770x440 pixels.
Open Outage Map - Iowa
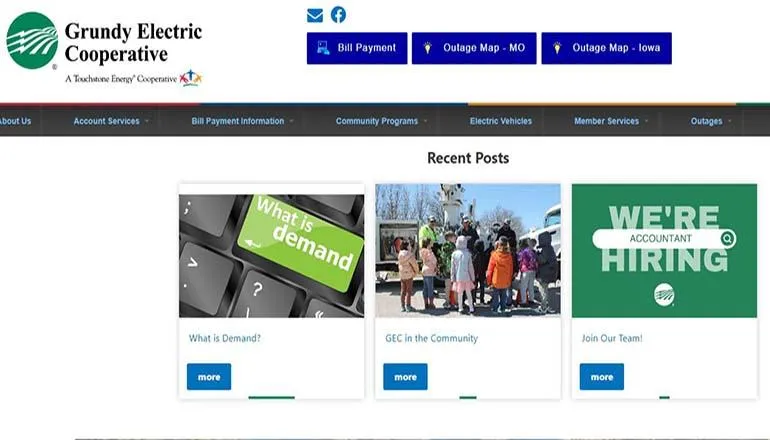pos(606,48)
